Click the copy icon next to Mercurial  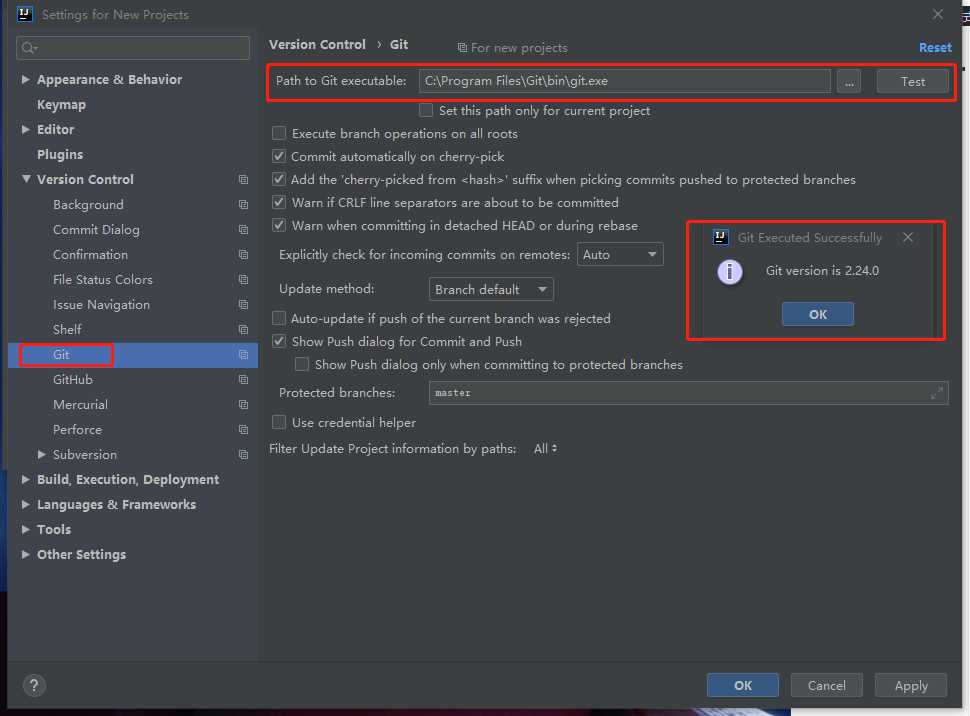click(243, 405)
